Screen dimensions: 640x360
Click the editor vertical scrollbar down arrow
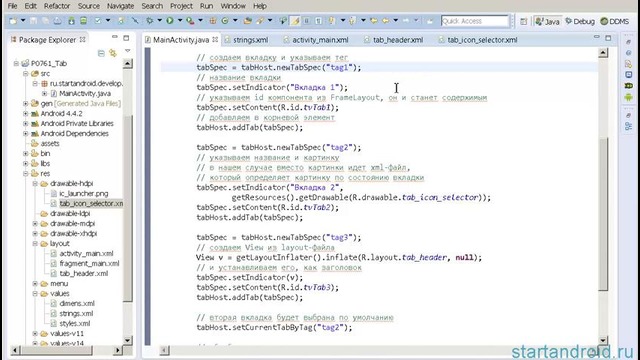pos(603,340)
